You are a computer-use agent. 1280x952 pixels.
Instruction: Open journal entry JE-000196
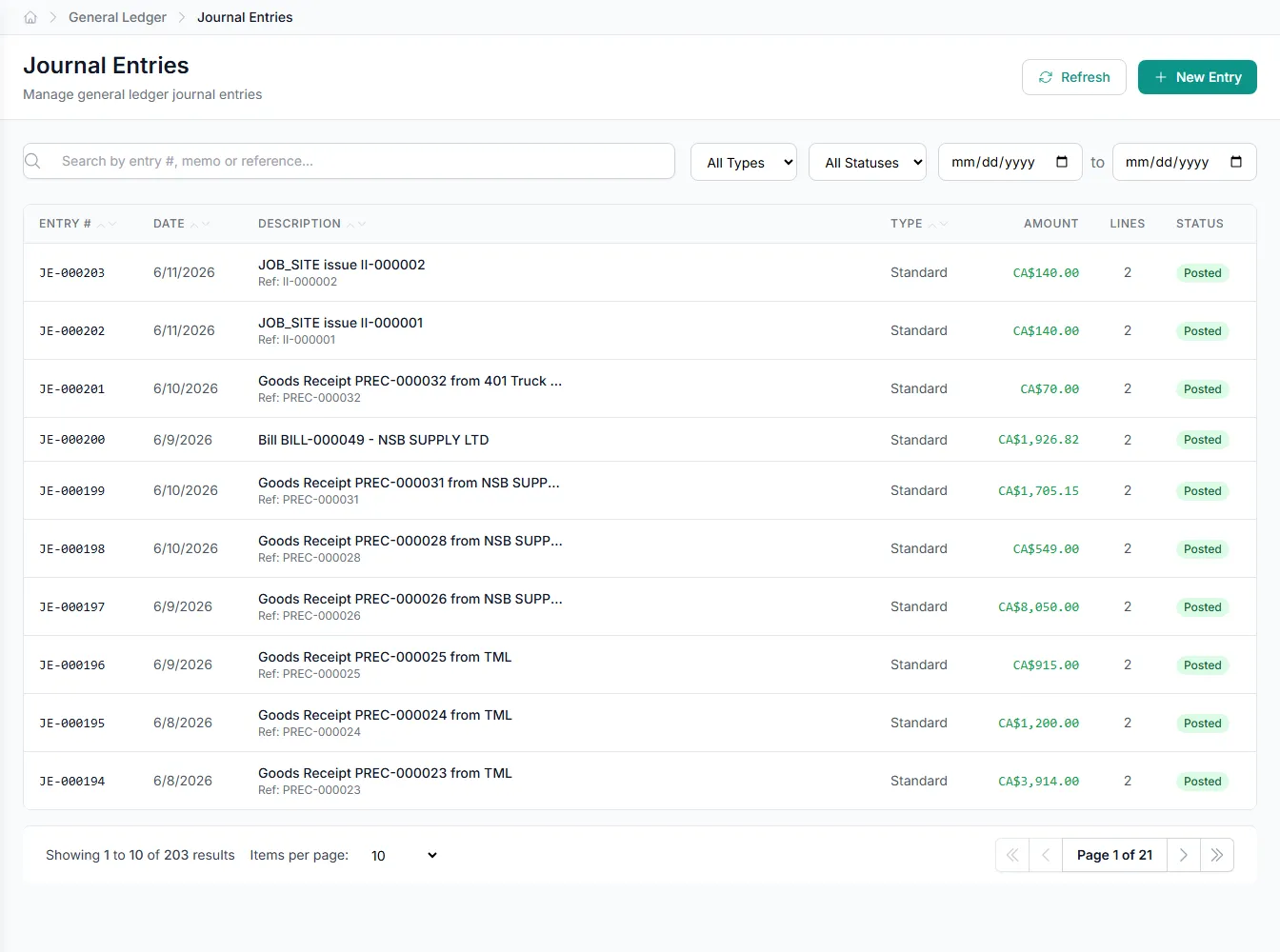[71, 664]
